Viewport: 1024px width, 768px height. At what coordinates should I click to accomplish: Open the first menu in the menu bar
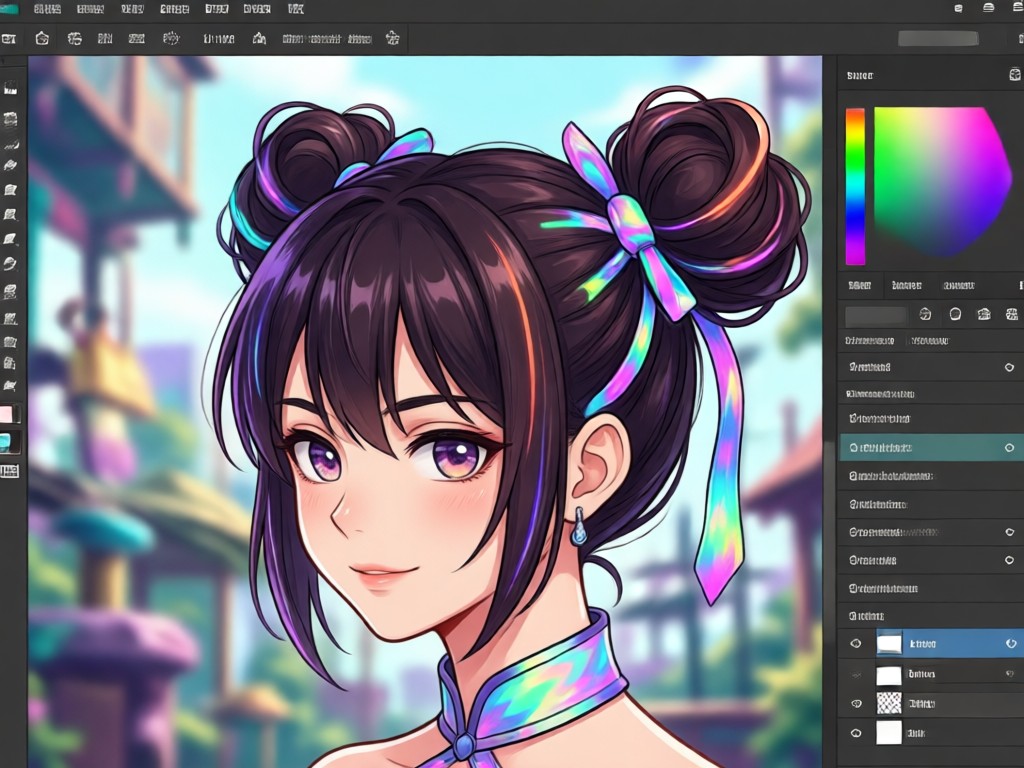[47, 9]
